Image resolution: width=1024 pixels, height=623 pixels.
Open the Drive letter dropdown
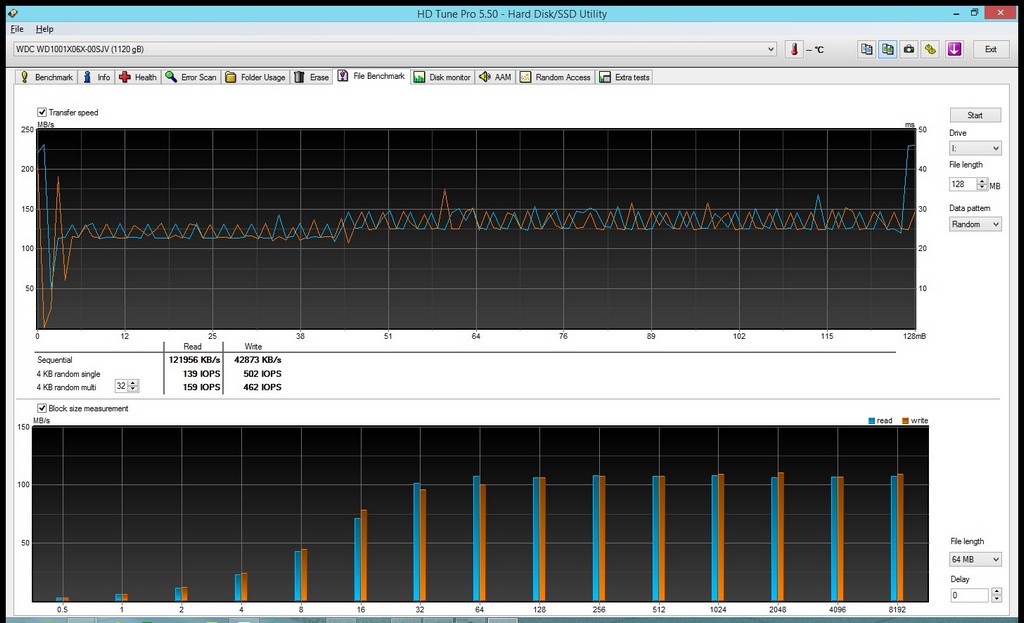coord(975,148)
